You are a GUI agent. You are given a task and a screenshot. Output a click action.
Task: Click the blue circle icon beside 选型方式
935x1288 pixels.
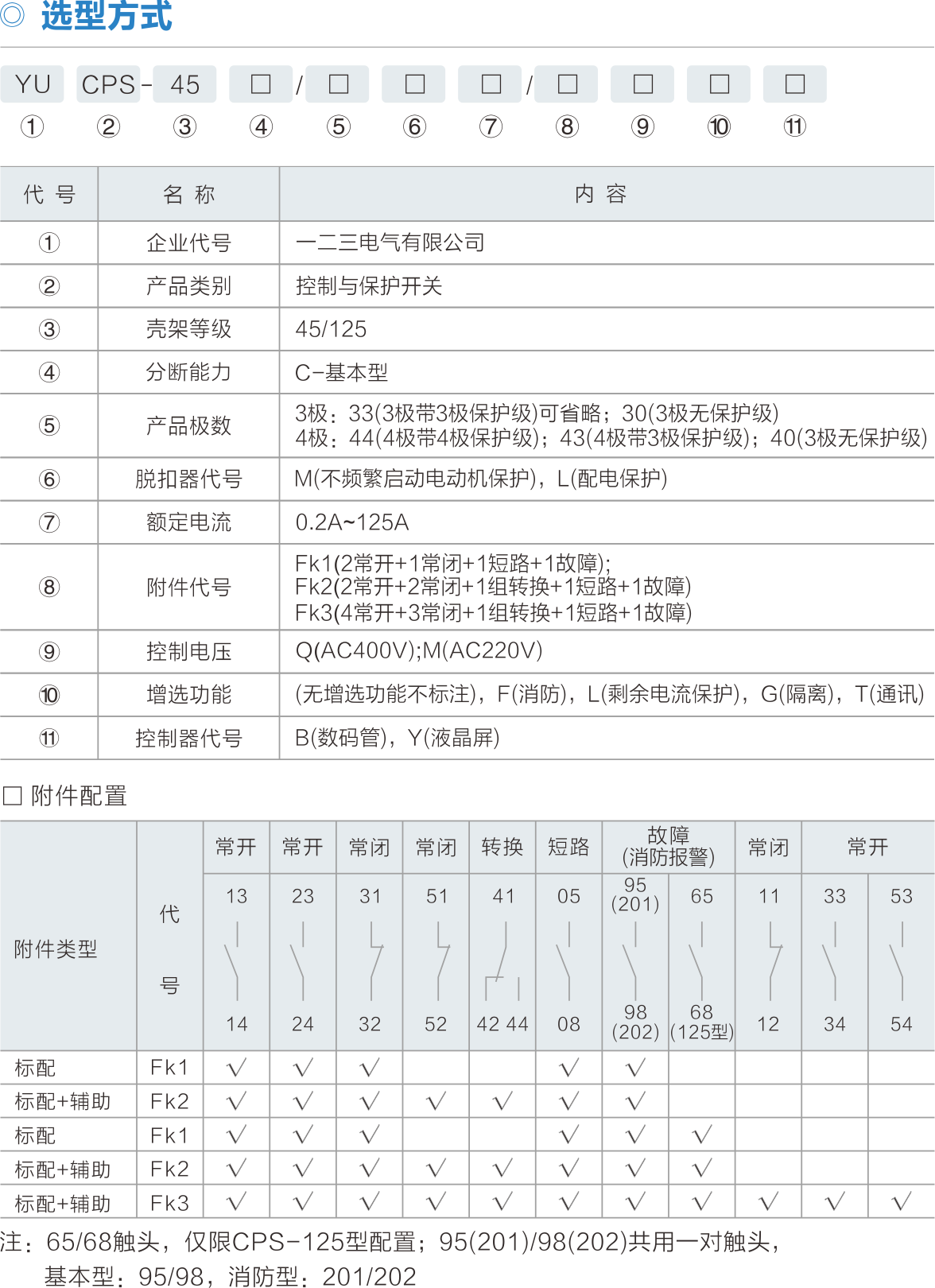click(13, 14)
